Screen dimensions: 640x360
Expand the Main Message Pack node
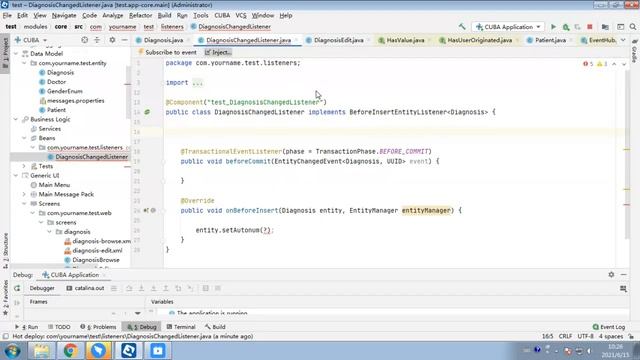[24, 194]
